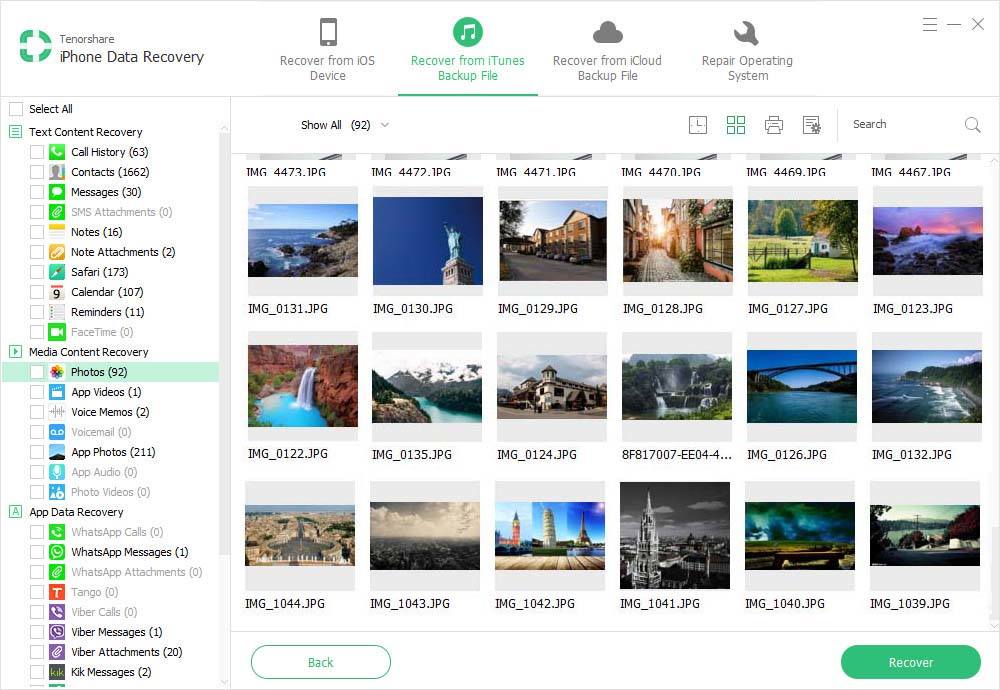Check the App Photos checkbox
The image size is (1000, 690).
(x=37, y=451)
